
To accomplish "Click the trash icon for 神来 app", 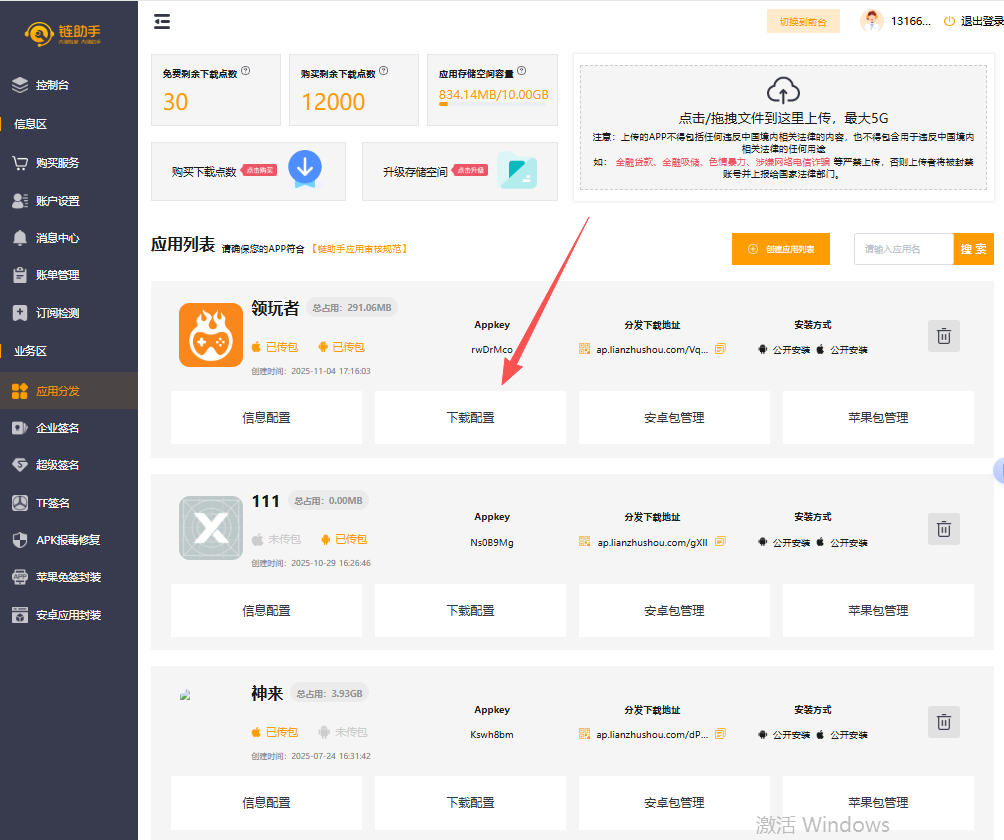I will point(943,721).
